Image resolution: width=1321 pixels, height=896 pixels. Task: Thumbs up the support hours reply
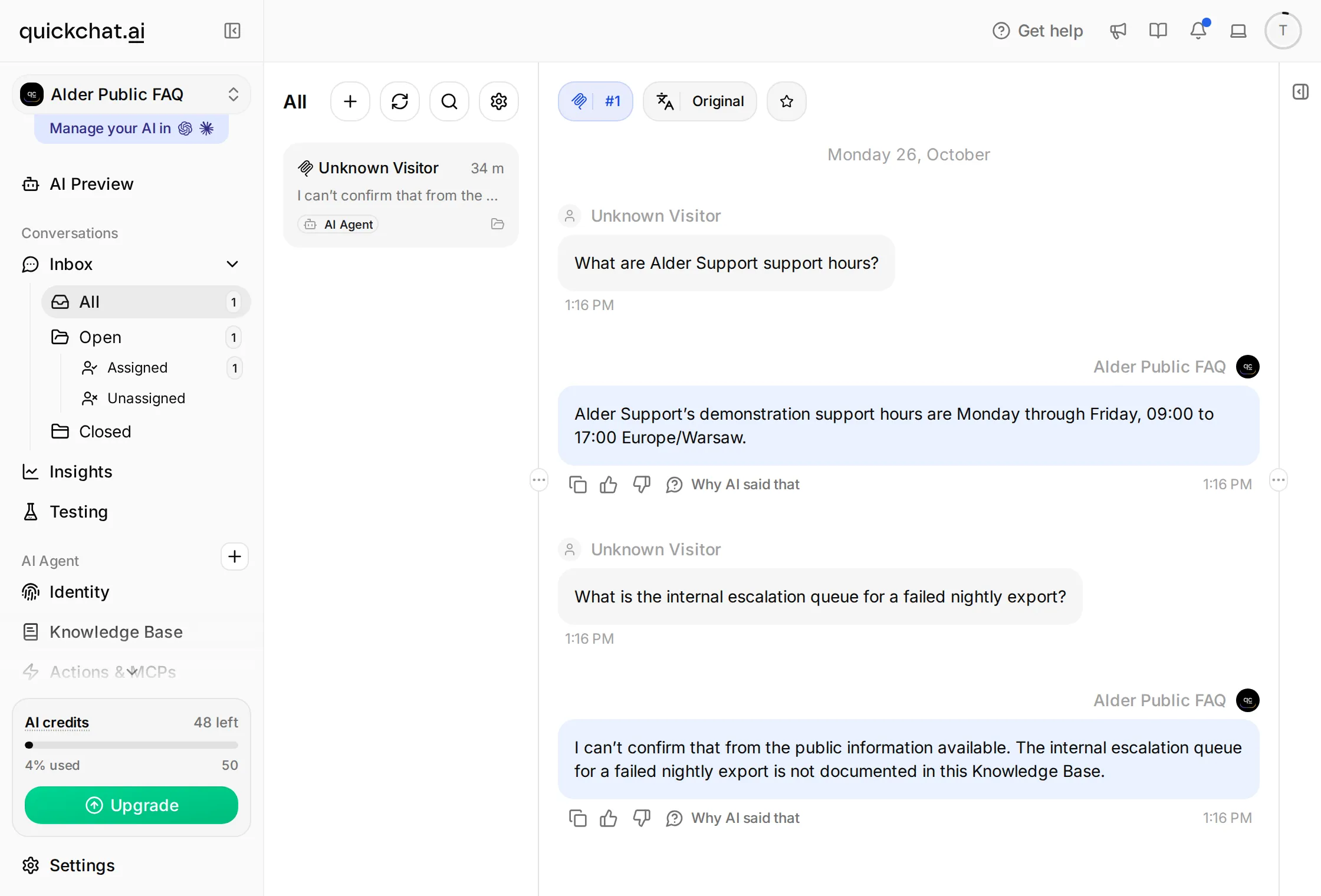609,485
